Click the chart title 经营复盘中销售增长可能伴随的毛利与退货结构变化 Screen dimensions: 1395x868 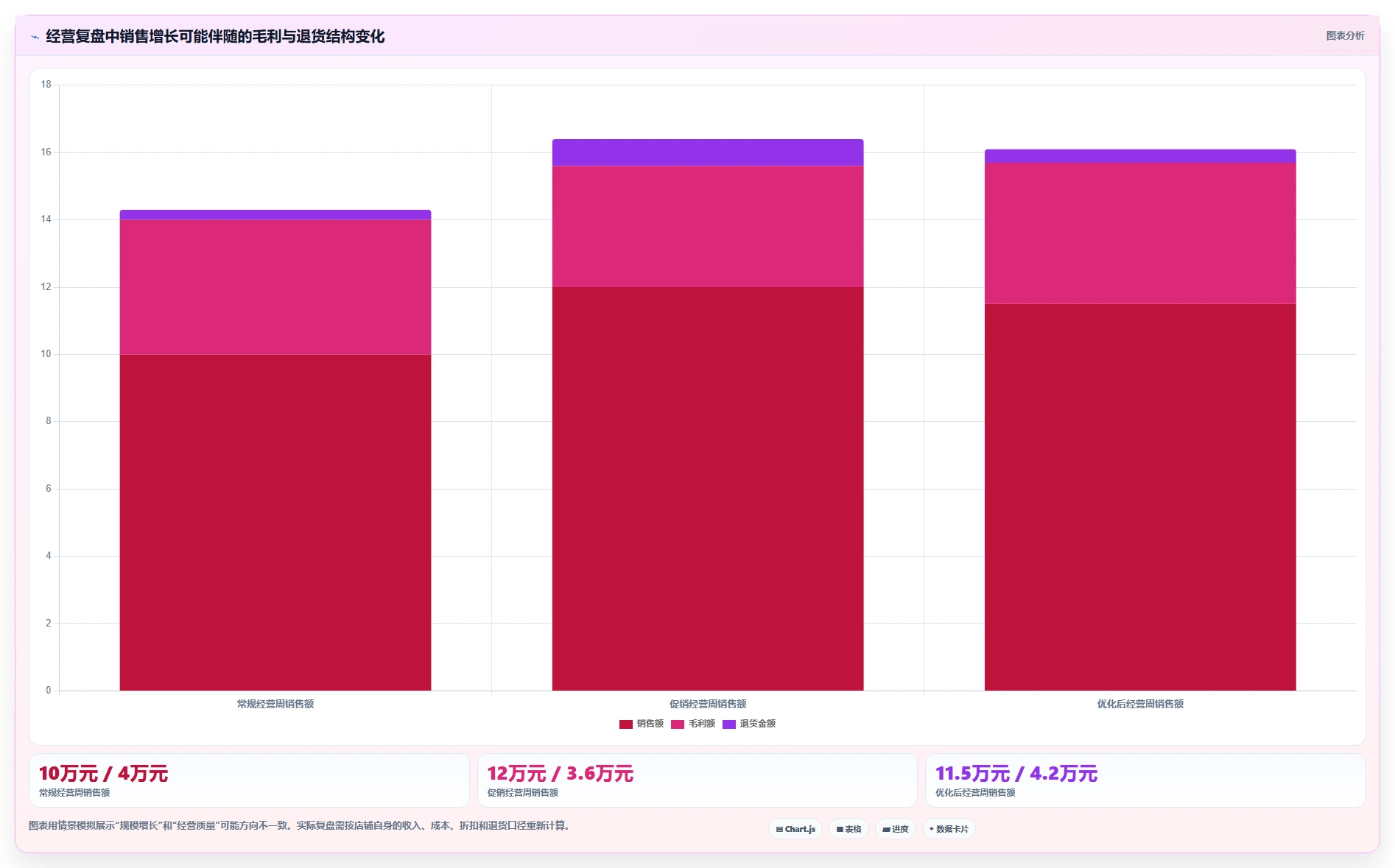point(215,36)
